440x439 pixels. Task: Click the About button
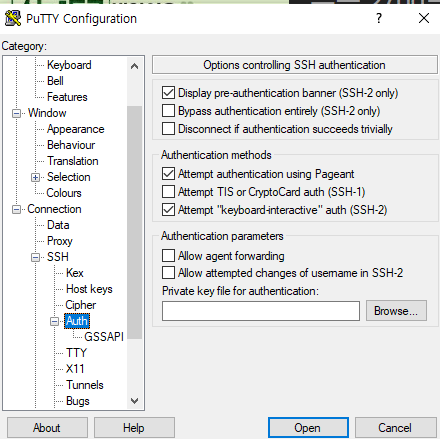pyautogui.click(x=47, y=428)
